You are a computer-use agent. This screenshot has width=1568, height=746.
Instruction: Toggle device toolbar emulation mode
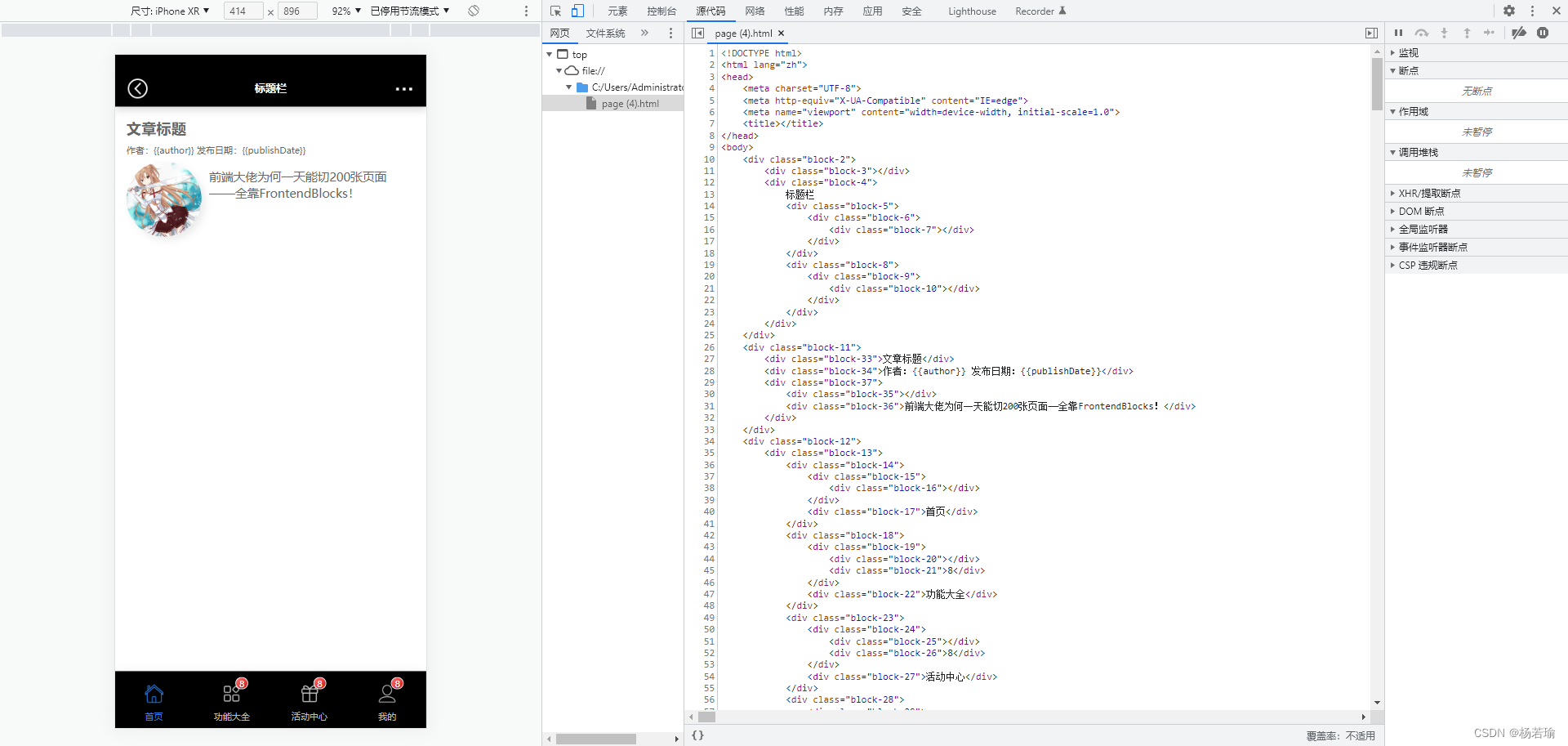pyautogui.click(x=577, y=11)
